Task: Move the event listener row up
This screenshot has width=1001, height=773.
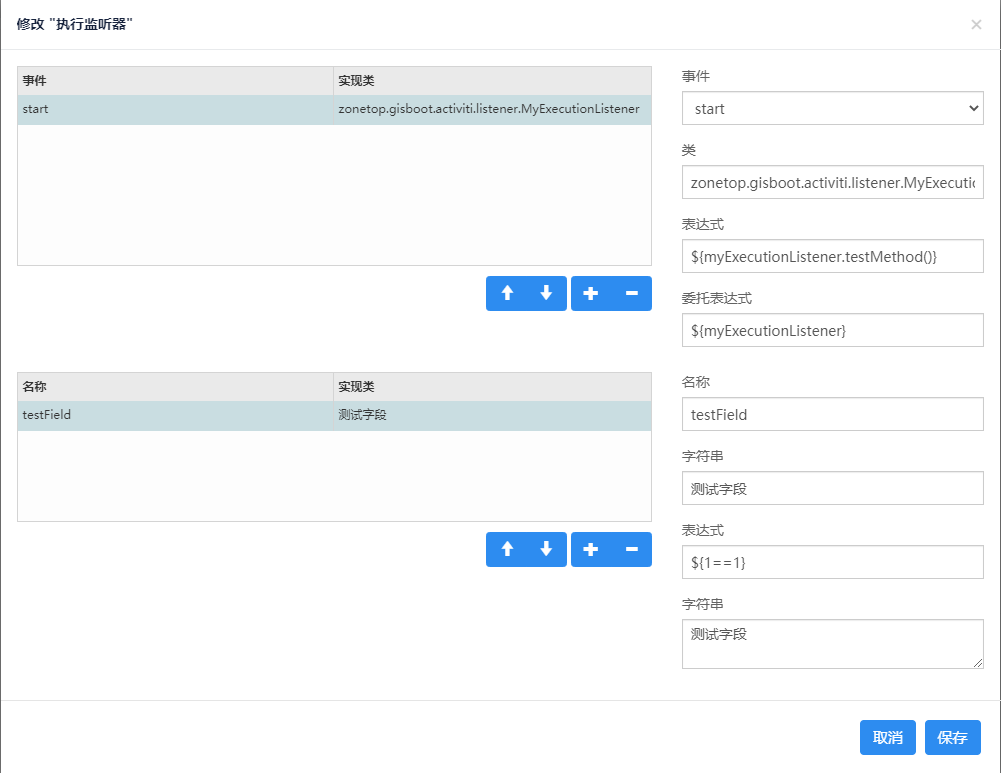Action: pyautogui.click(x=507, y=293)
